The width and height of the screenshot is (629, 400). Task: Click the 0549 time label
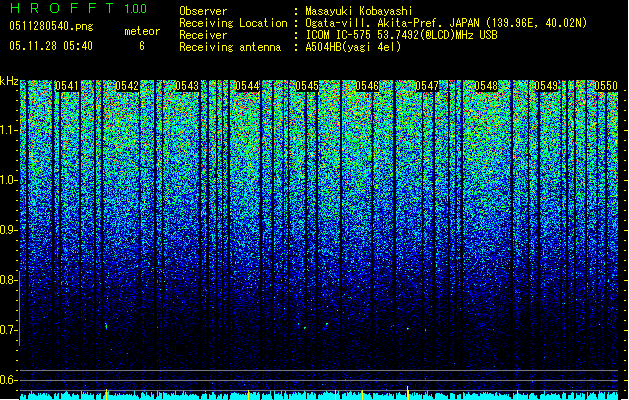tap(546, 86)
